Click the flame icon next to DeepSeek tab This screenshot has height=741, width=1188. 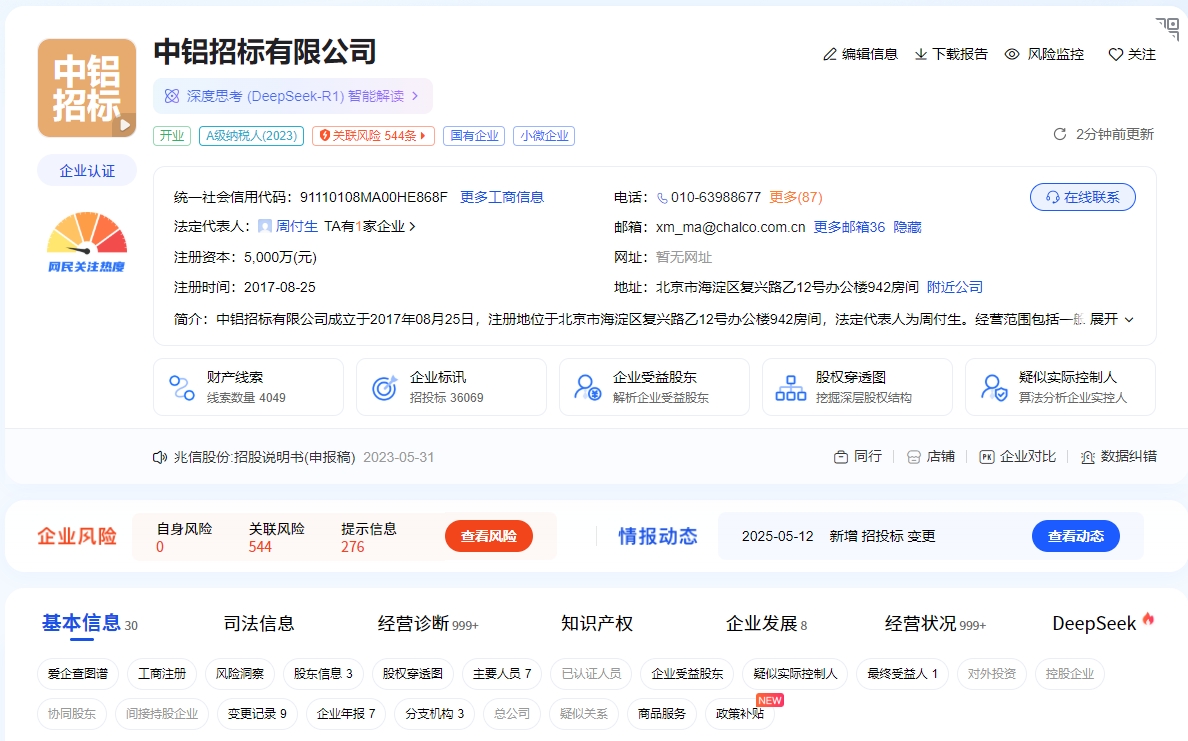[x=1149, y=618]
